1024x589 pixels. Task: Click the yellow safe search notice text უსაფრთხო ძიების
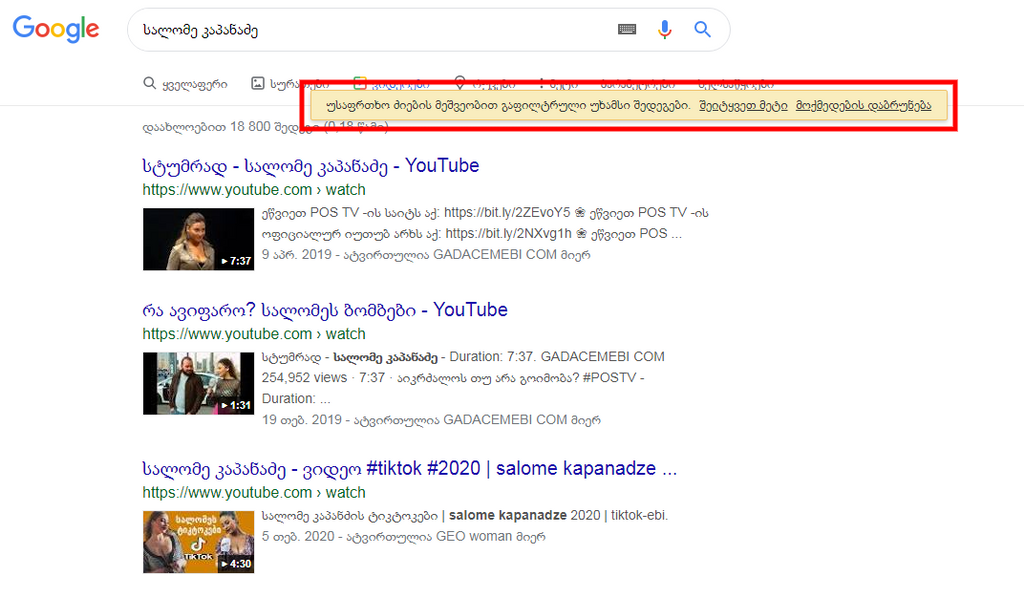coord(508,106)
